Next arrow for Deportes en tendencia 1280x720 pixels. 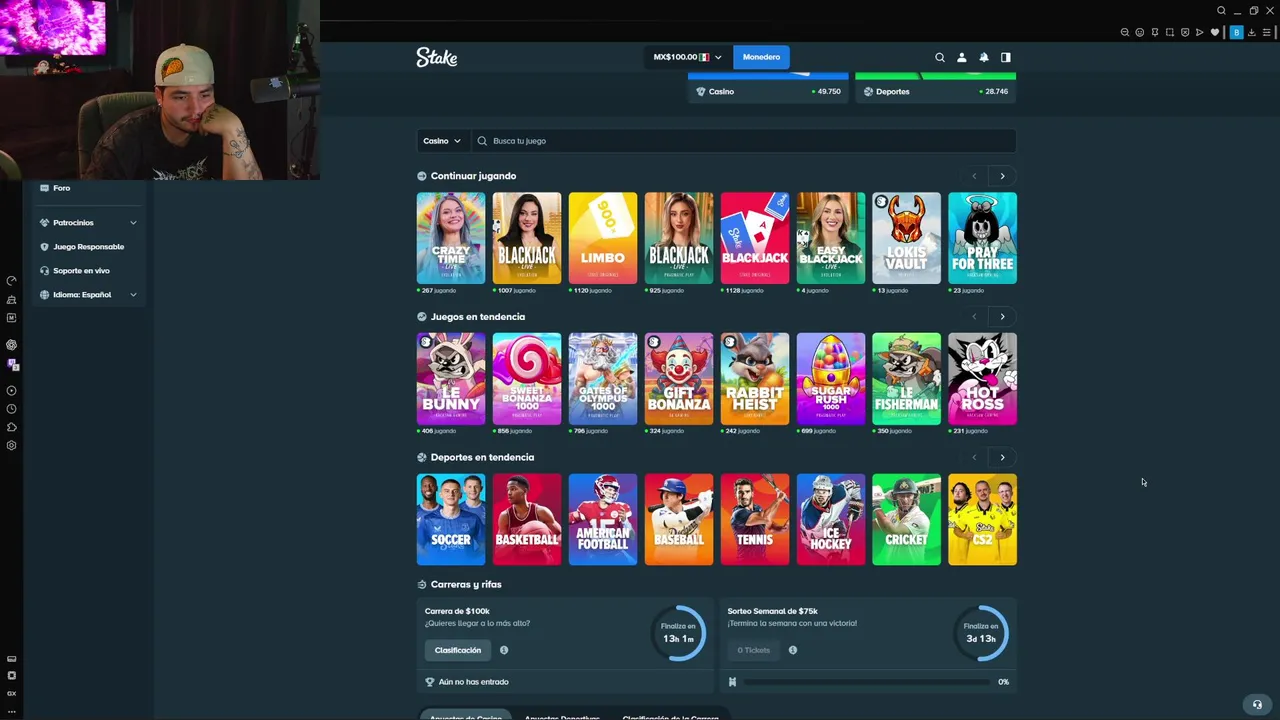click(1002, 457)
